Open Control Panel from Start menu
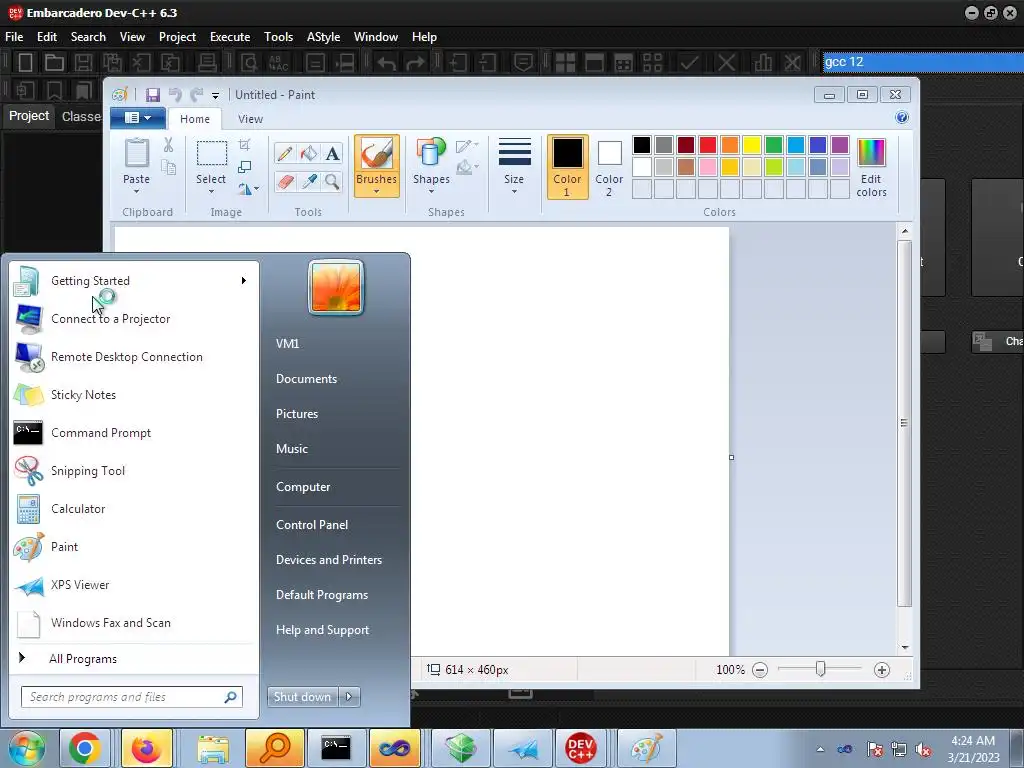Screen dimensions: 1024x768 312,525
